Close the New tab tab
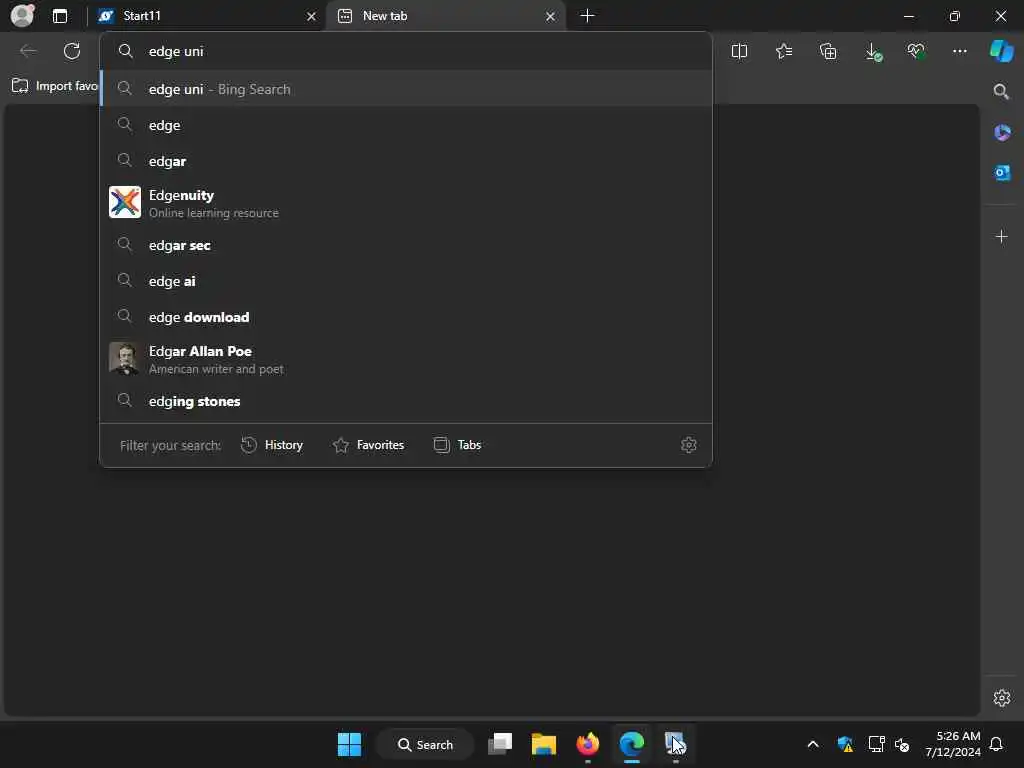1024x768 pixels. click(551, 16)
